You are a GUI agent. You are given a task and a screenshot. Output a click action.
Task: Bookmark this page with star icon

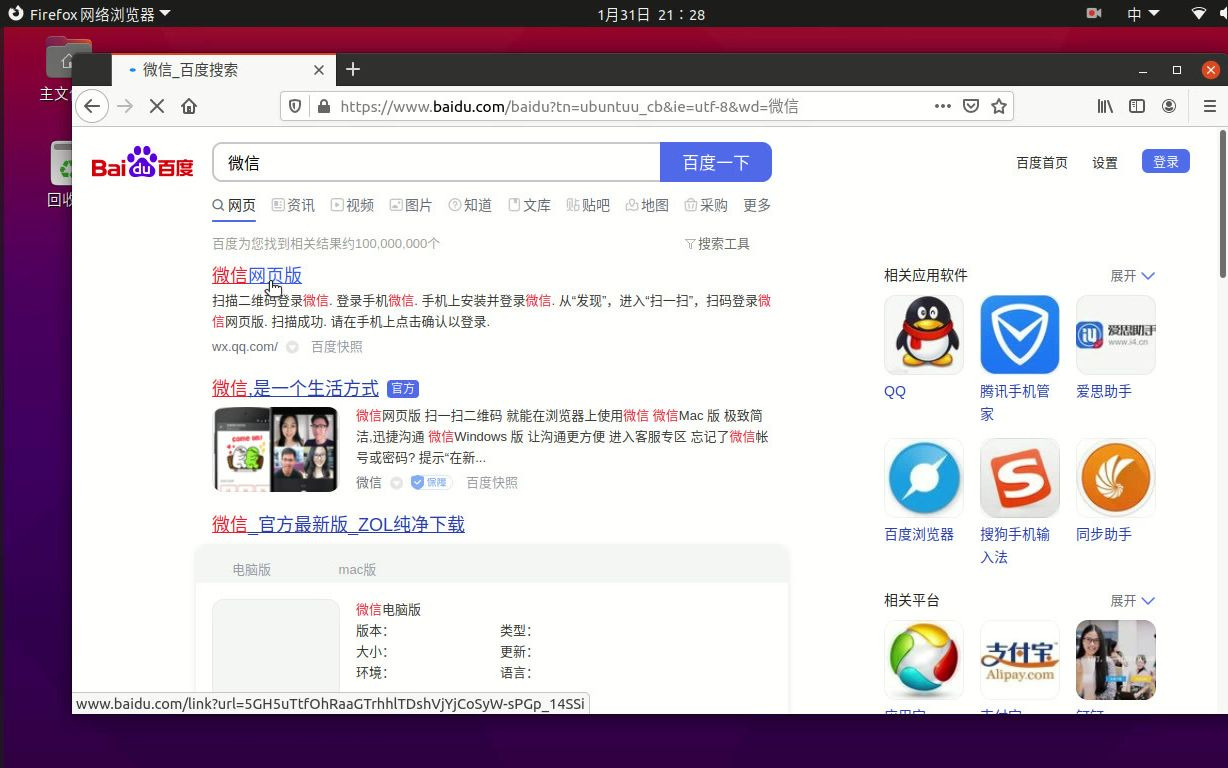pyautogui.click(x=999, y=106)
